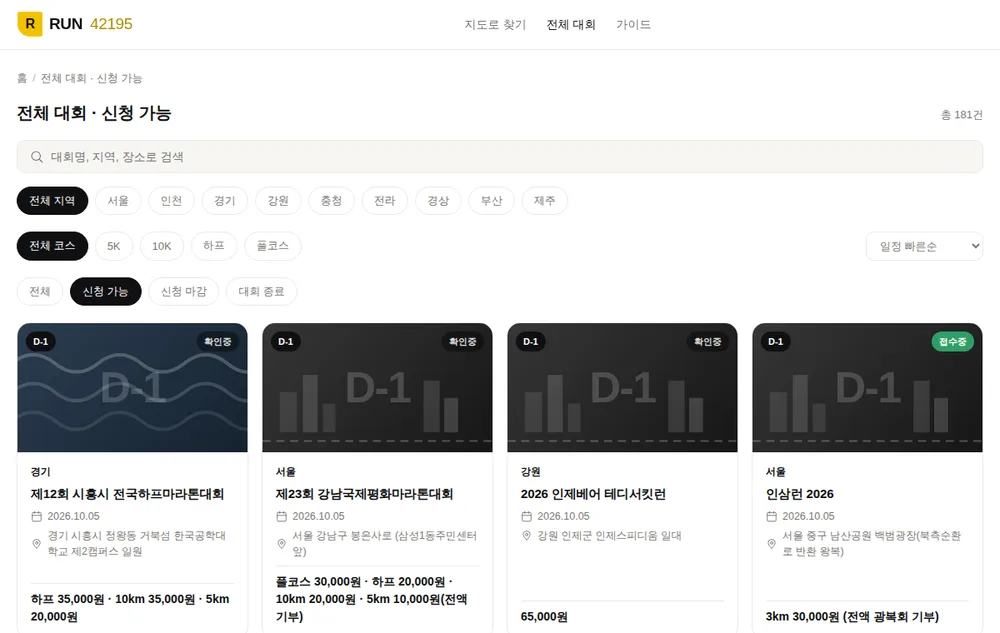Click title 2026 인제베어 테디서킷런
The height and width of the screenshot is (633, 1000).
tap(593, 494)
